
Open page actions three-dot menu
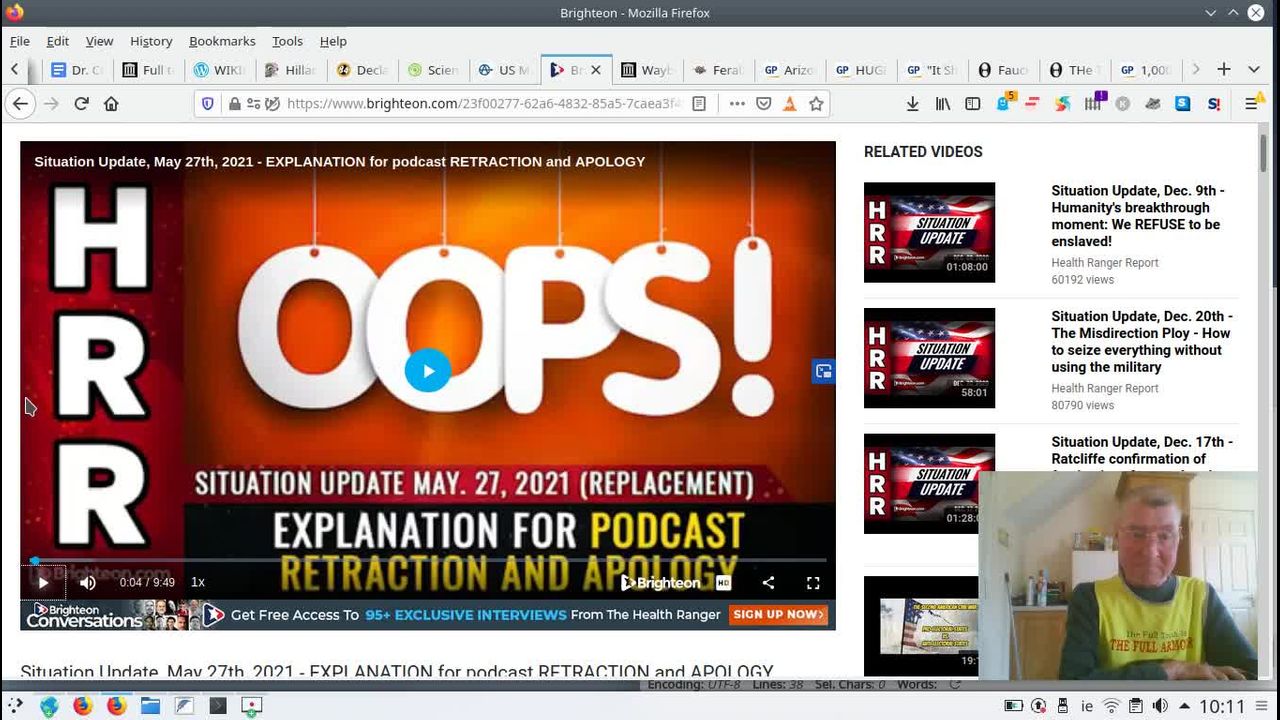tap(737, 104)
